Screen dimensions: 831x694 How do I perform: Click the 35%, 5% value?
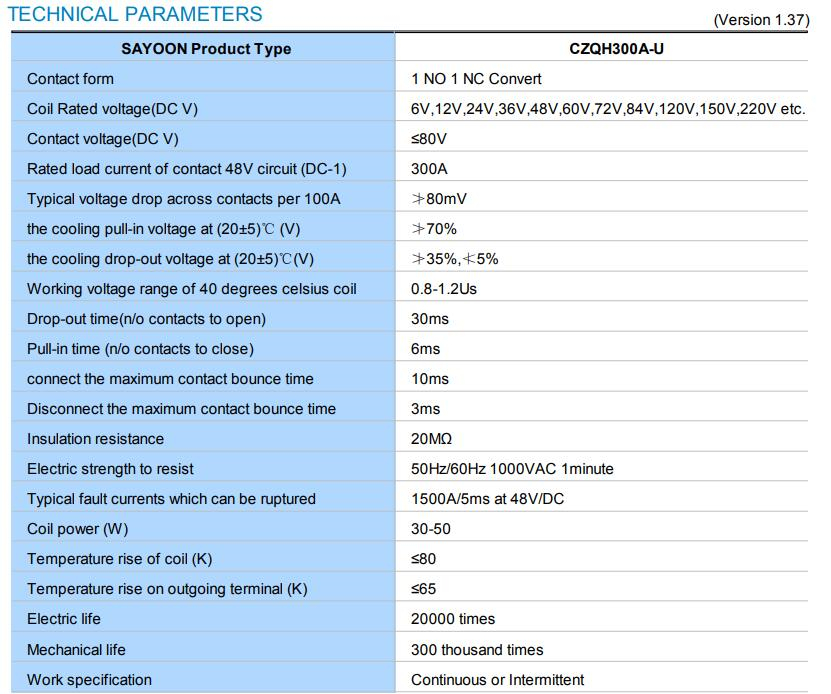click(455, 259)
